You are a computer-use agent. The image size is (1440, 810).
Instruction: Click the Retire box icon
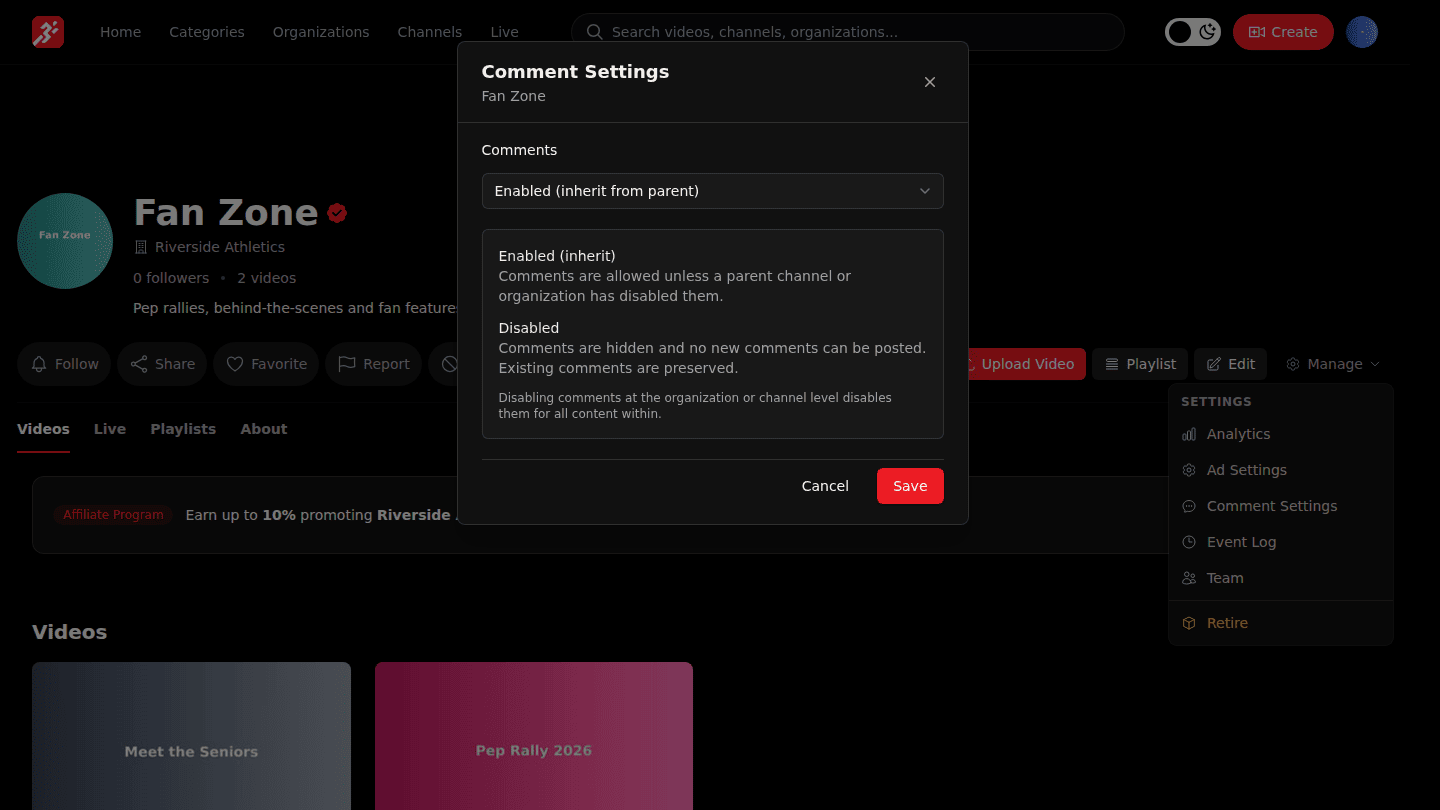pyautogui.click(x=1189, y=623)
